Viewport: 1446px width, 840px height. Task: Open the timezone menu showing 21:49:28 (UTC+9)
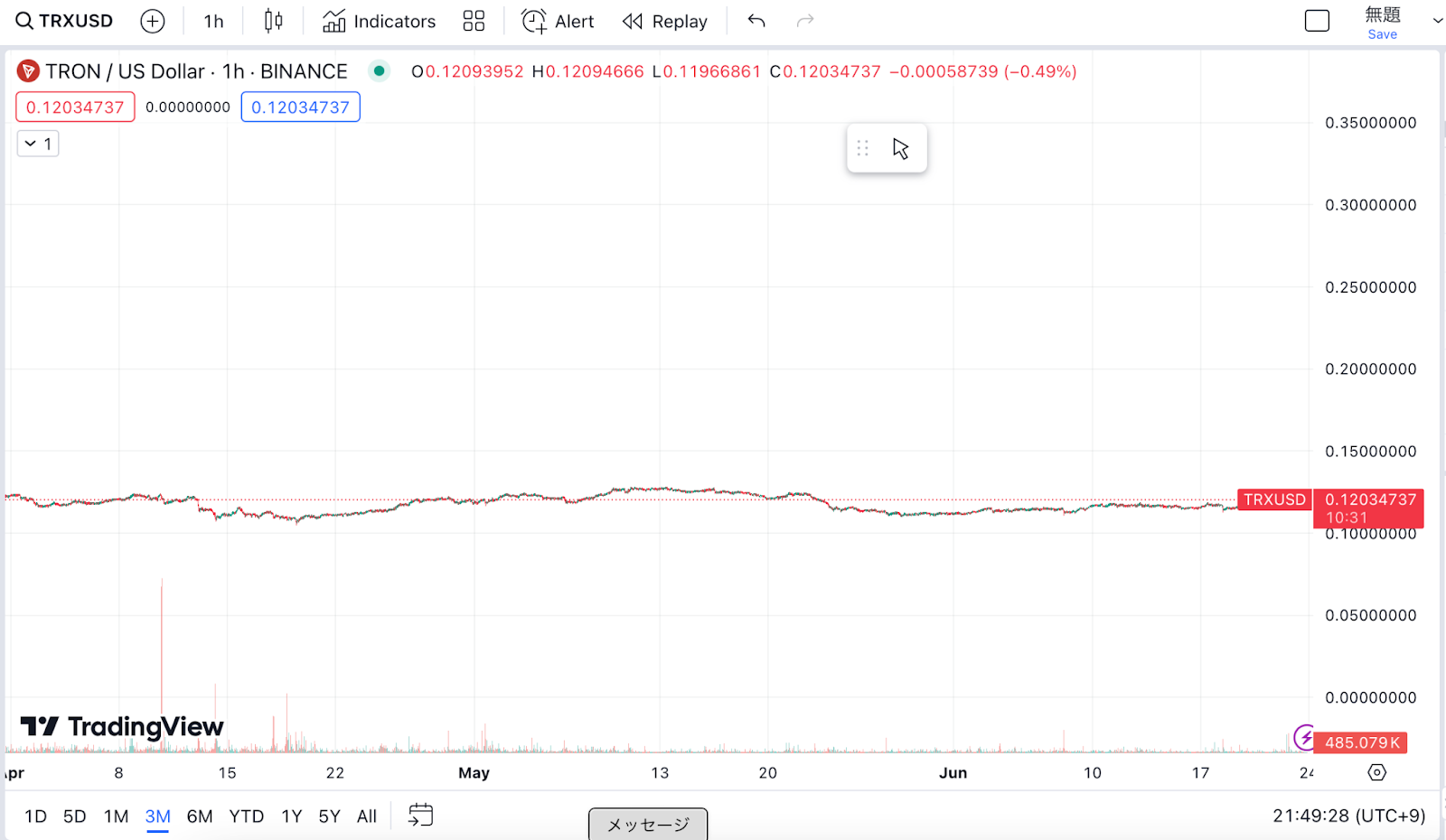1348,816
